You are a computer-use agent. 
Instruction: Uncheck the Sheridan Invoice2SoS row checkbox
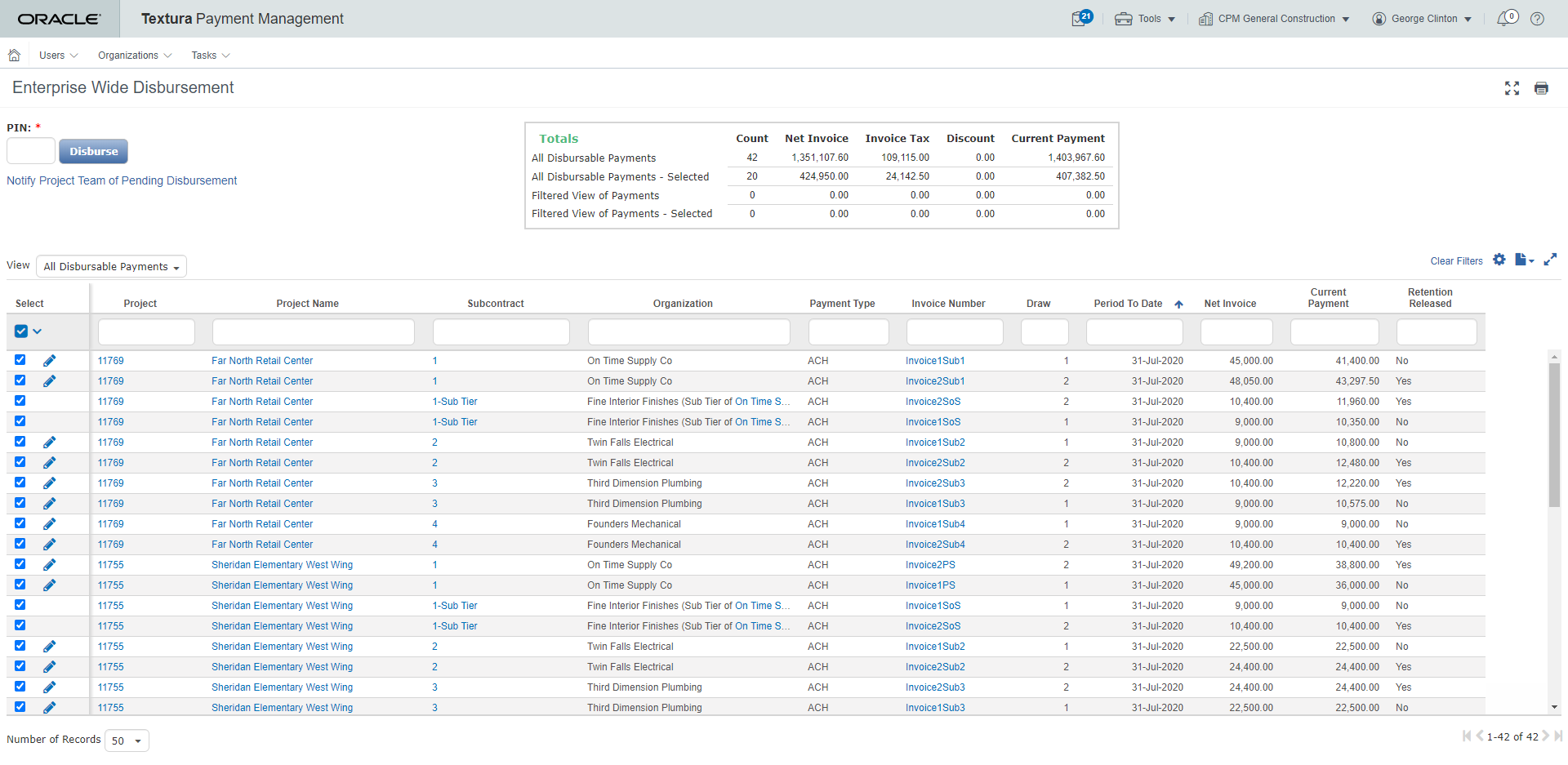click(x=20, y=625)
